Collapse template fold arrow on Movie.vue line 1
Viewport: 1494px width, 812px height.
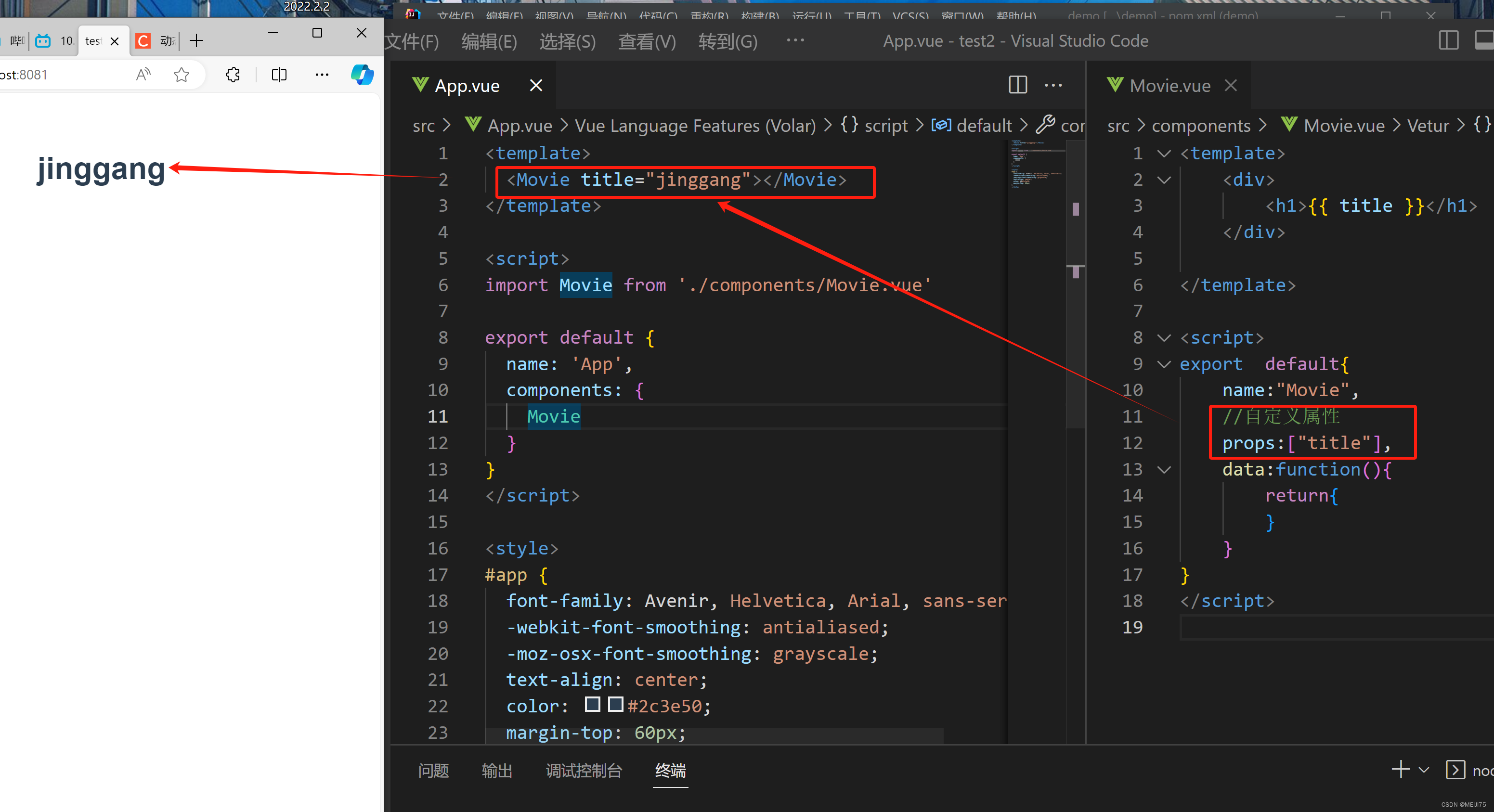(1163, 154)
